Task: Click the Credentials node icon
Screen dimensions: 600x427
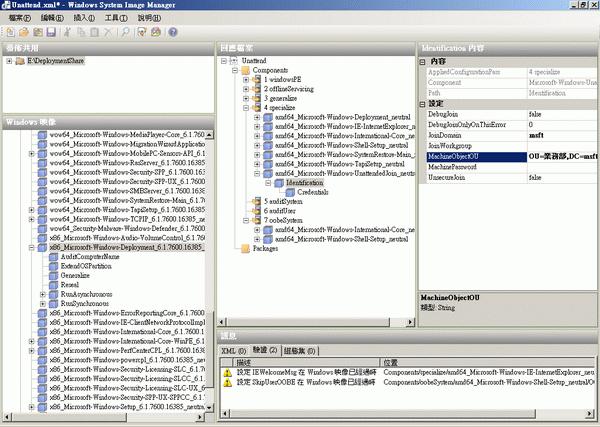Action: [290, 192]
